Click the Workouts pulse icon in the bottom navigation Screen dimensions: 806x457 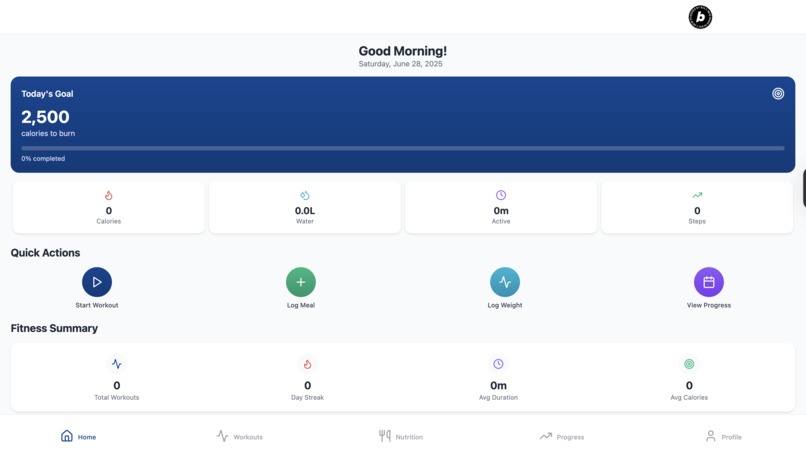point(222,436)
